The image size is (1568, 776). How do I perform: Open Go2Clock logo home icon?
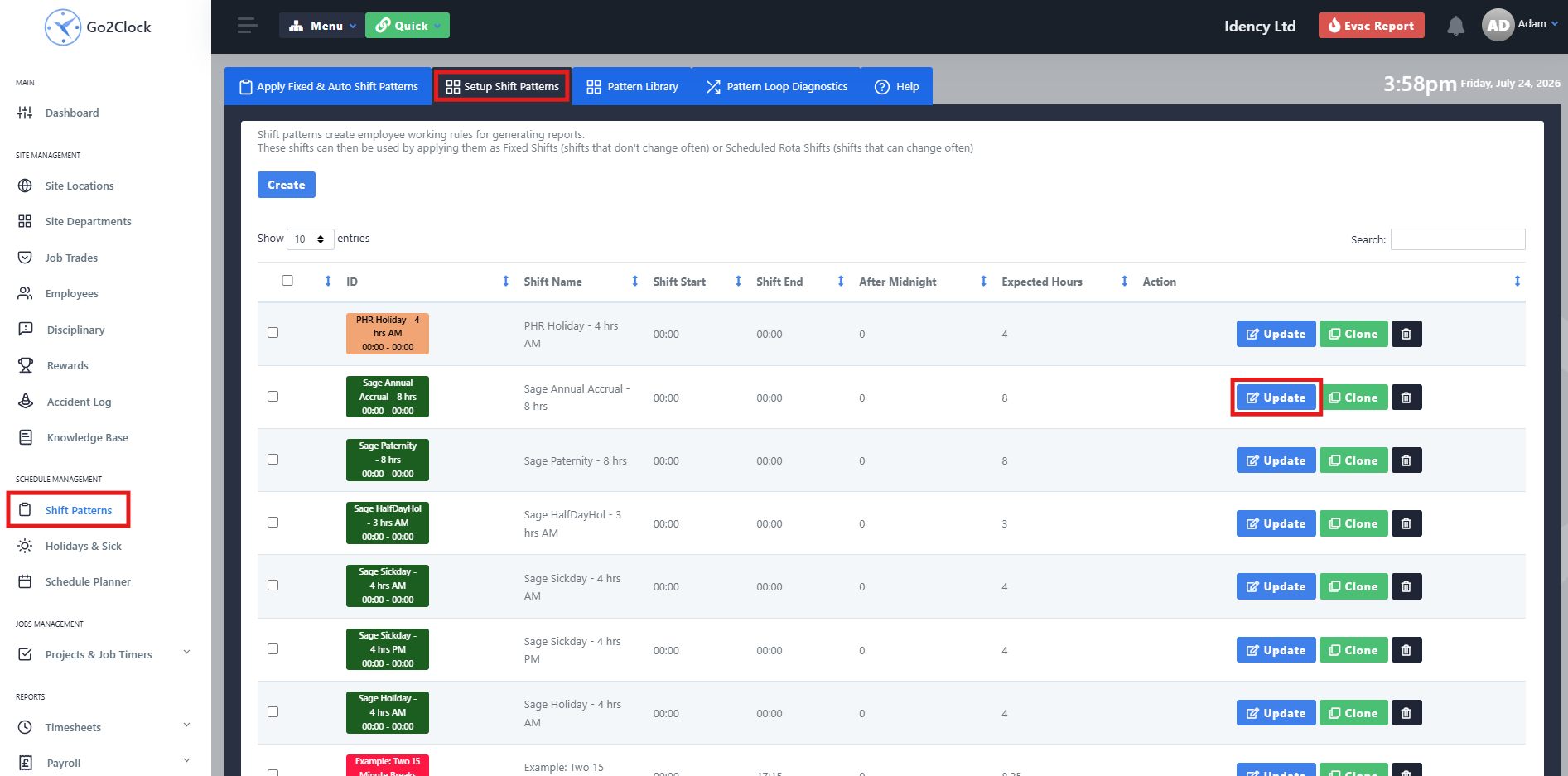[63, 27]
